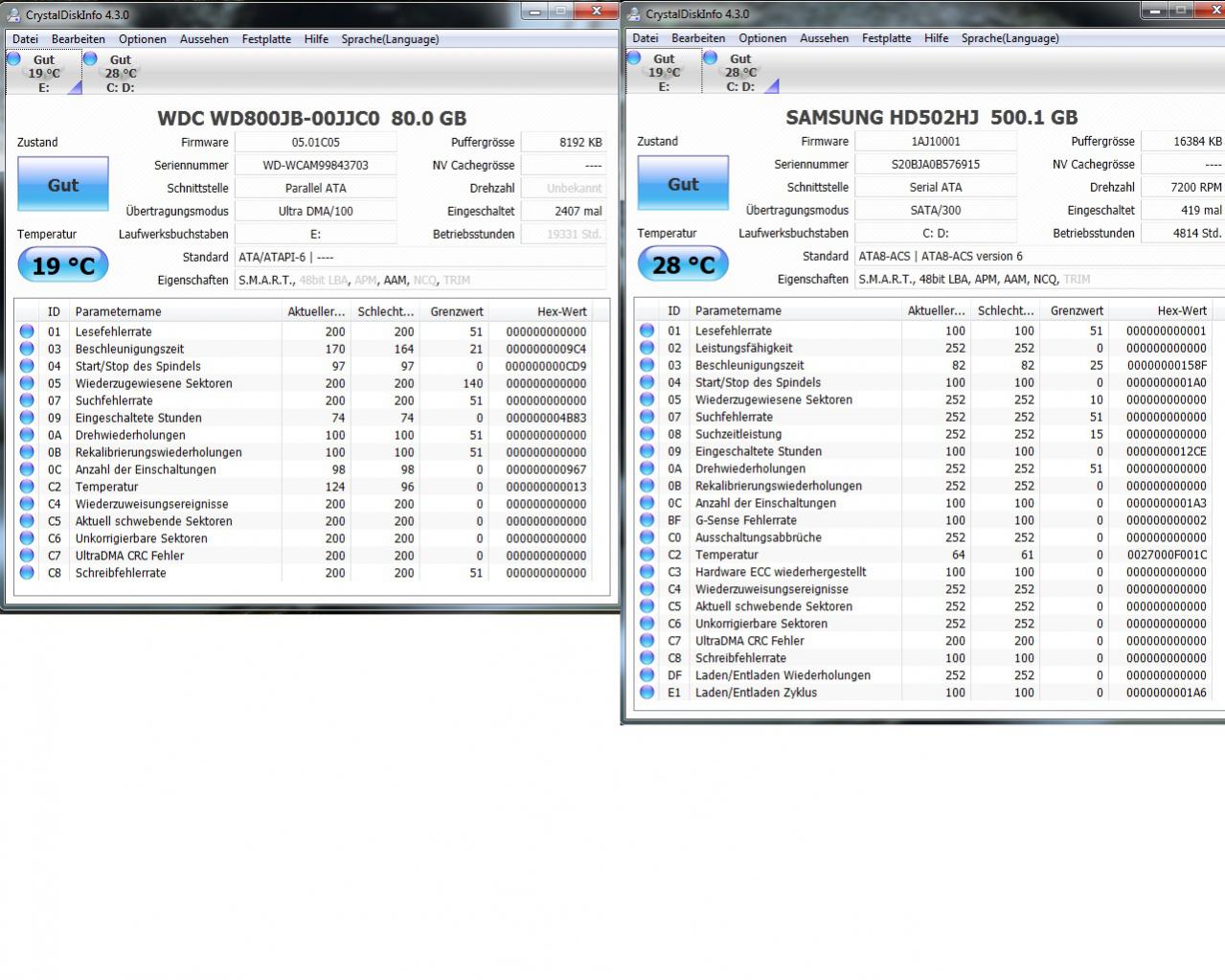Screen dimensions: 1225x980
Task: Click serial number field S20BJA0B576915
Action: click(936, 164)
